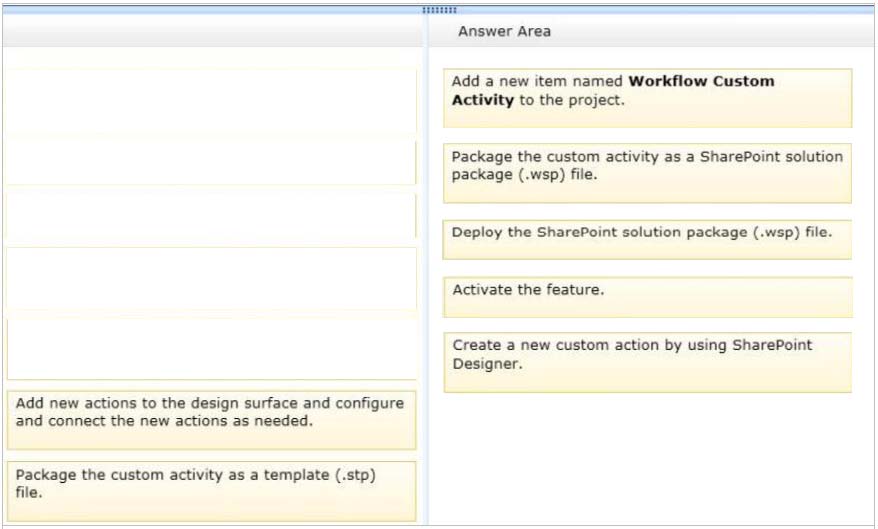Viewport: 878px width, 529px height.
Task: Click the first empty slot in left pane
Action: [x=212, y=101]
